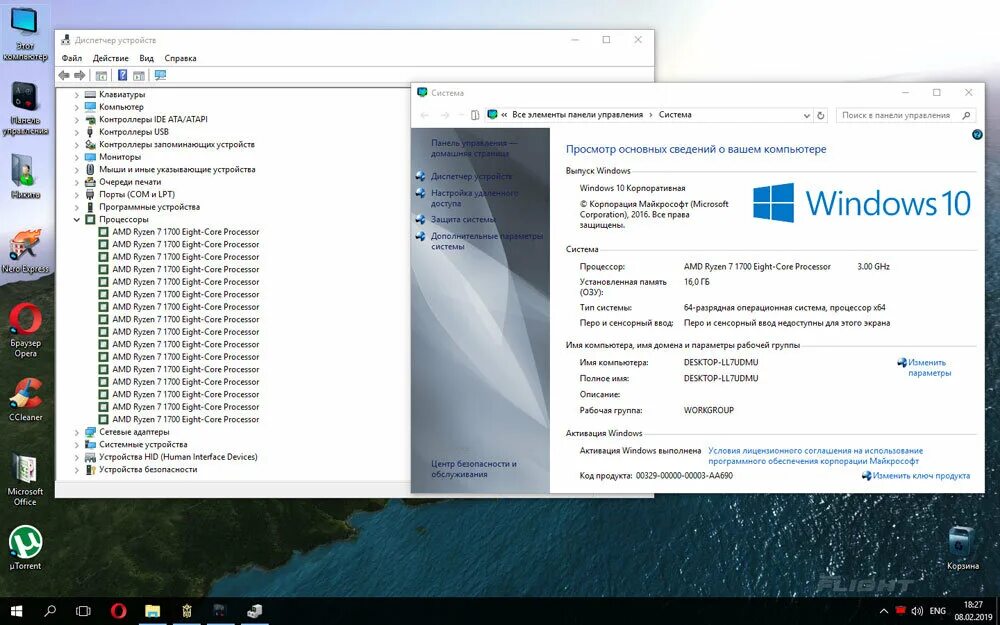Screen dimensions: 1000x625
Task: Select Очереди печати tree item
Action: pyautogui.click(x=130, y=182)
